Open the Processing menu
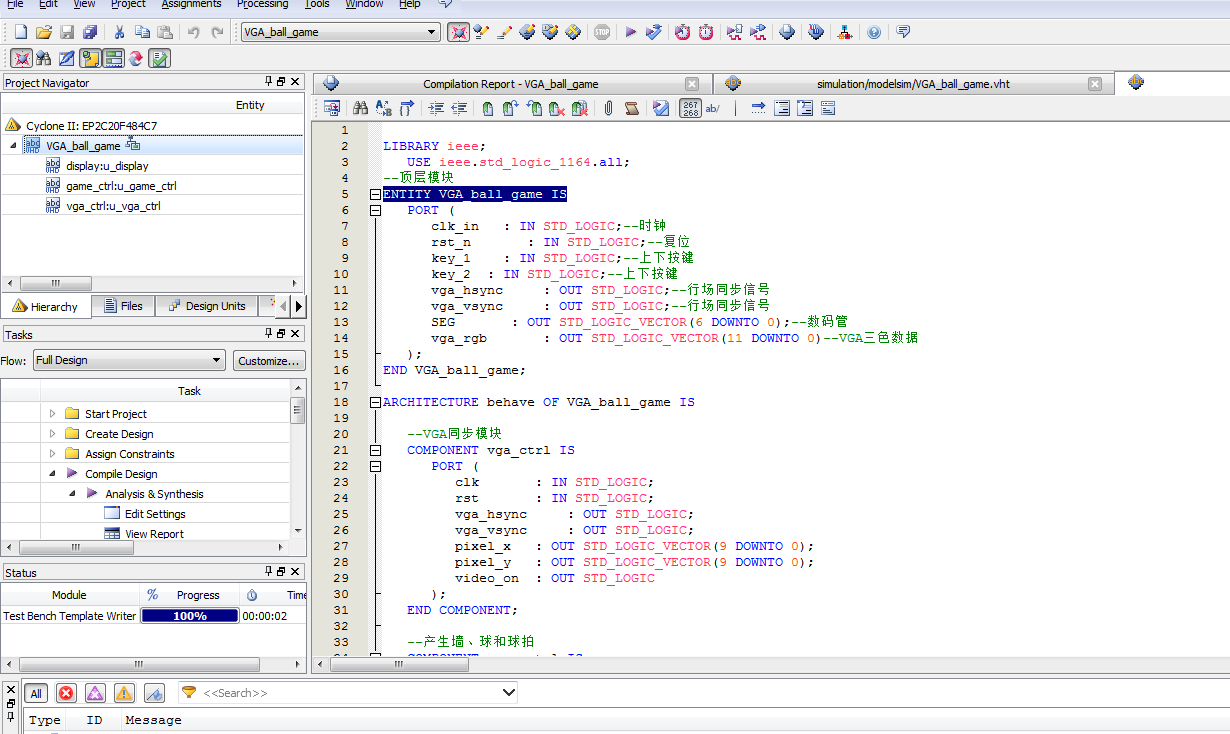The image size is (1230, 734). 262,4
